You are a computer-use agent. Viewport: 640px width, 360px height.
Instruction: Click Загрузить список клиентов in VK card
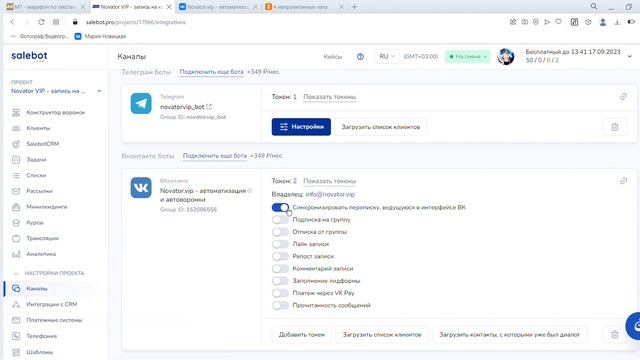pyautogui.click(x=382, y=335)
